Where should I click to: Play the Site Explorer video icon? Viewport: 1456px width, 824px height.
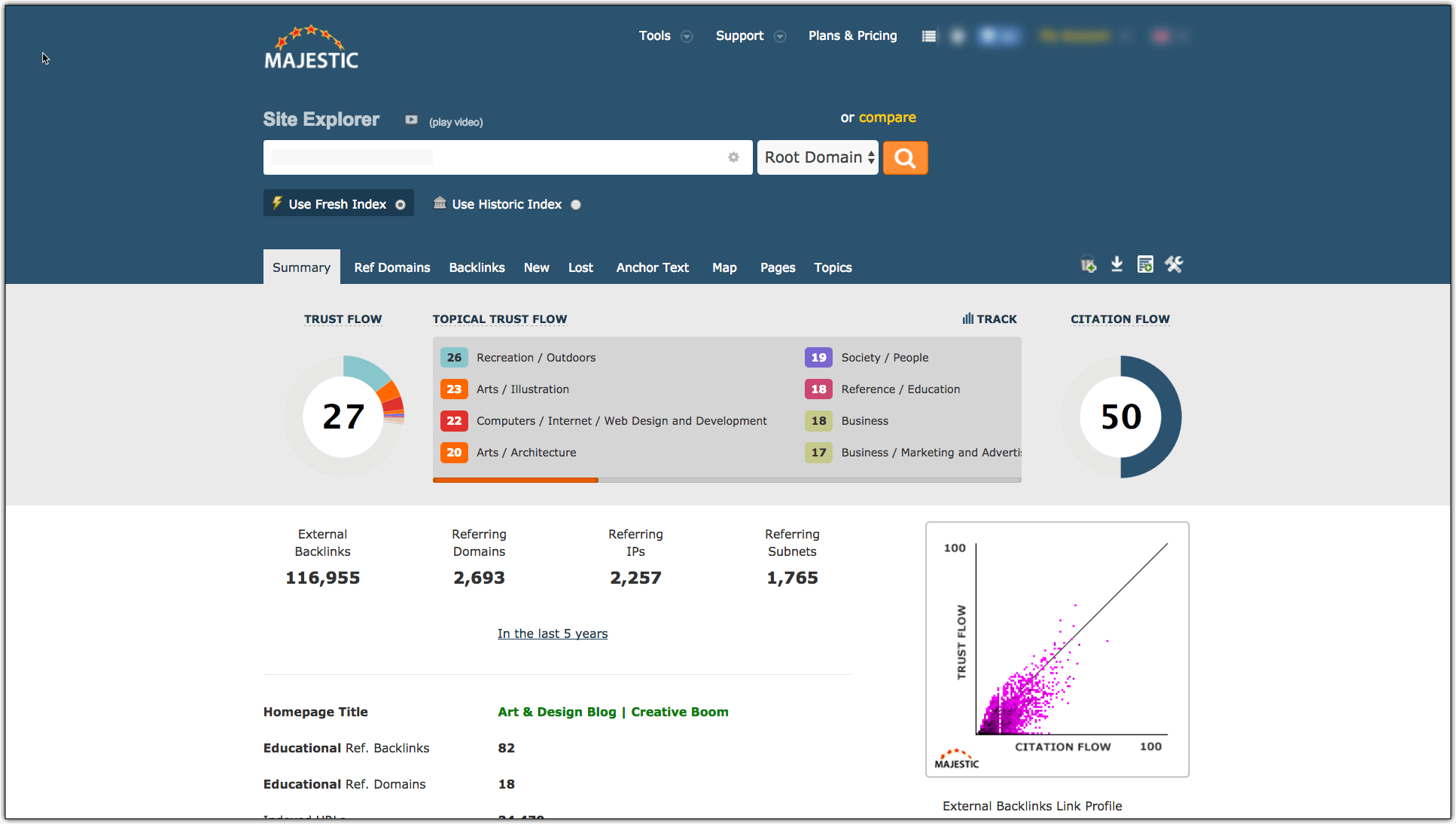[411, 120]
